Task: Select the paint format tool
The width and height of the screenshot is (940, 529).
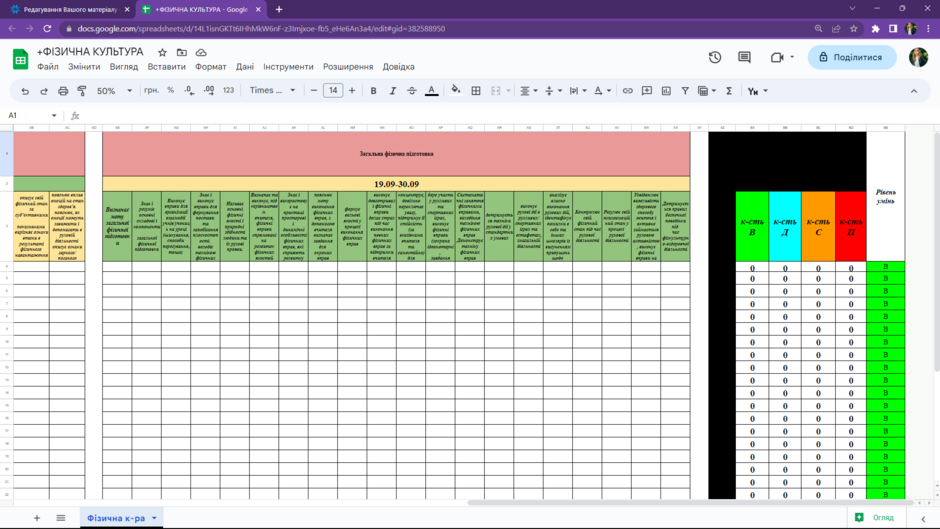Action: (x=82, y=91)
